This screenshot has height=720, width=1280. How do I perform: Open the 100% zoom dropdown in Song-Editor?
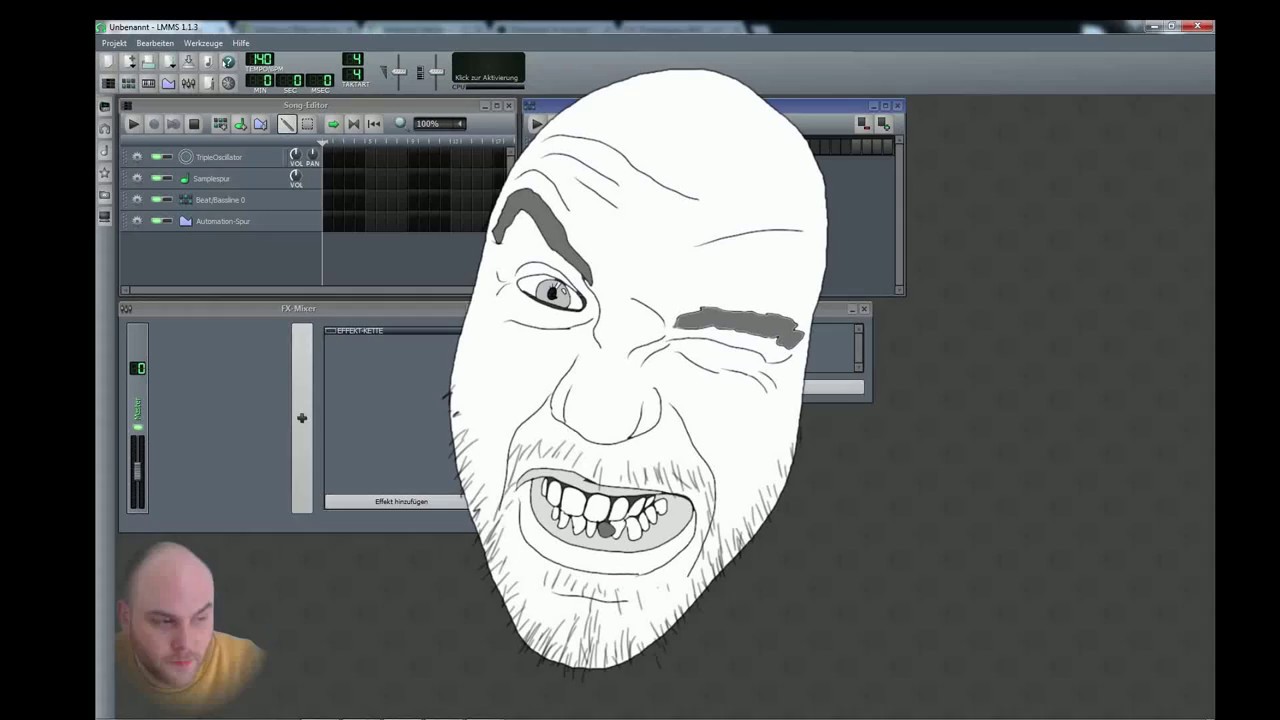[440, 124]
